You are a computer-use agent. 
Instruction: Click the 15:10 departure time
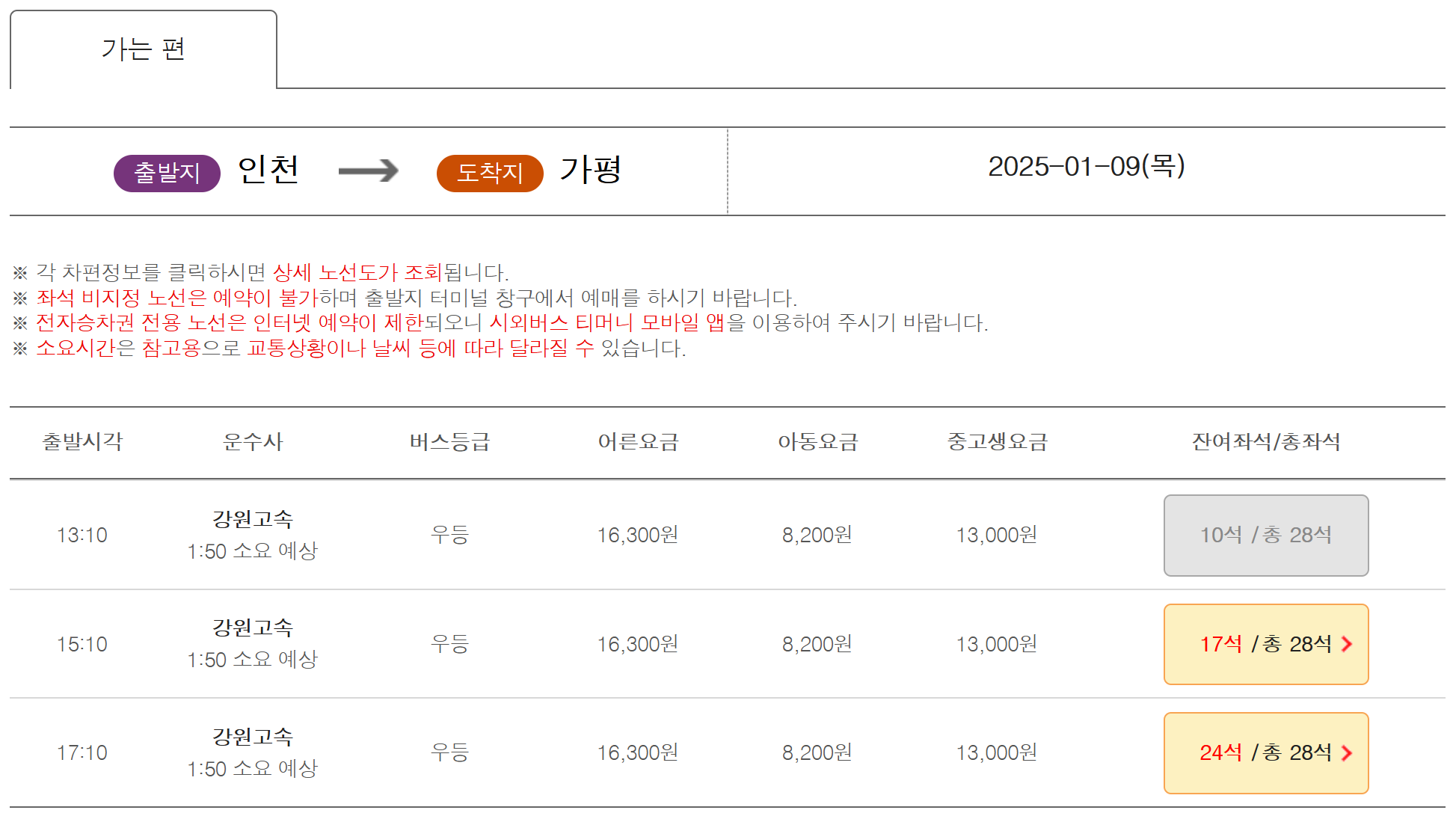[82, 644]
